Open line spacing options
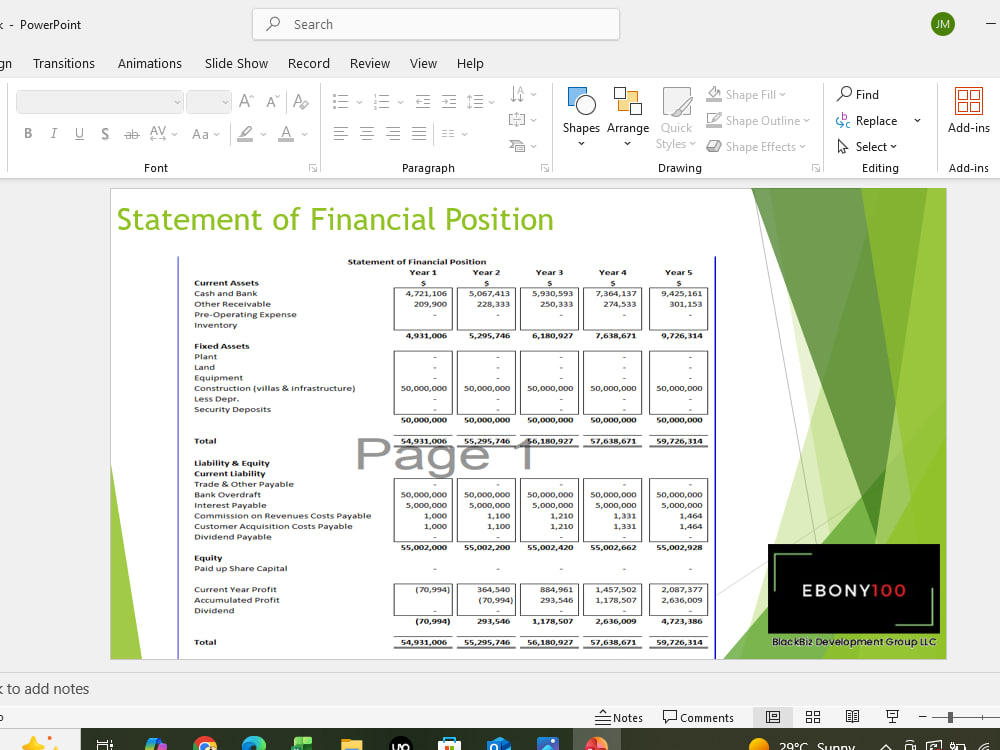Image resolution: width=1000 pixels, height=750 pixels. (480, 101)
